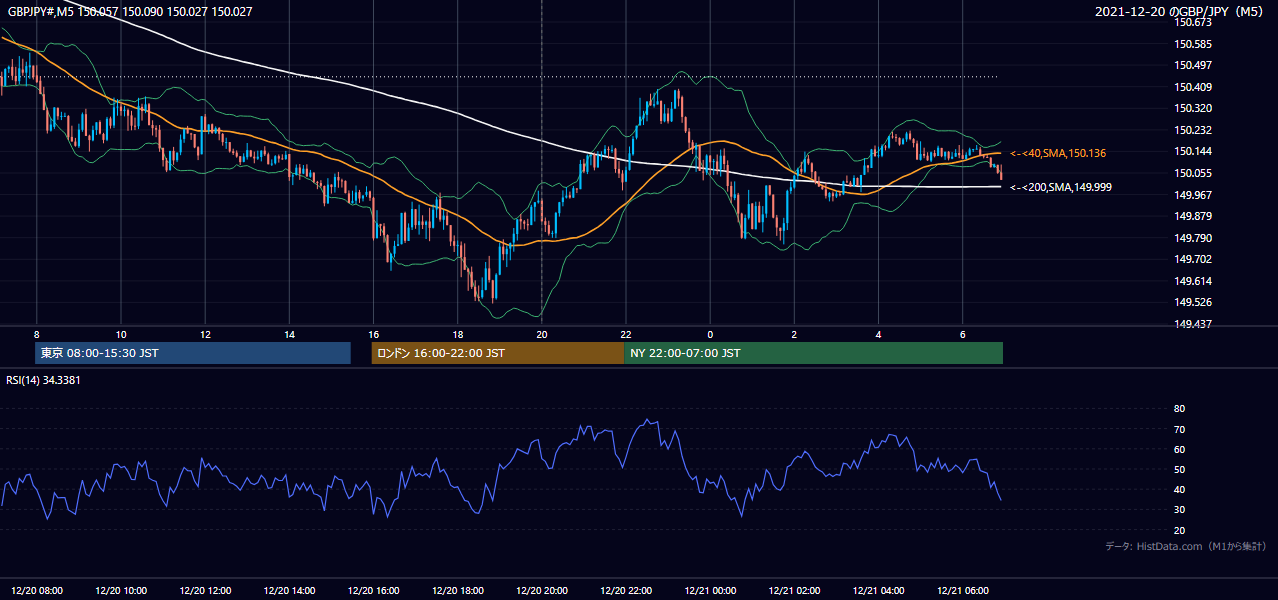Click the Tokyo session bar 東京 08:00-15:30 JST
Image resolution: width=1278 pixels, height=600 pixels.
(x=193, y=353)
